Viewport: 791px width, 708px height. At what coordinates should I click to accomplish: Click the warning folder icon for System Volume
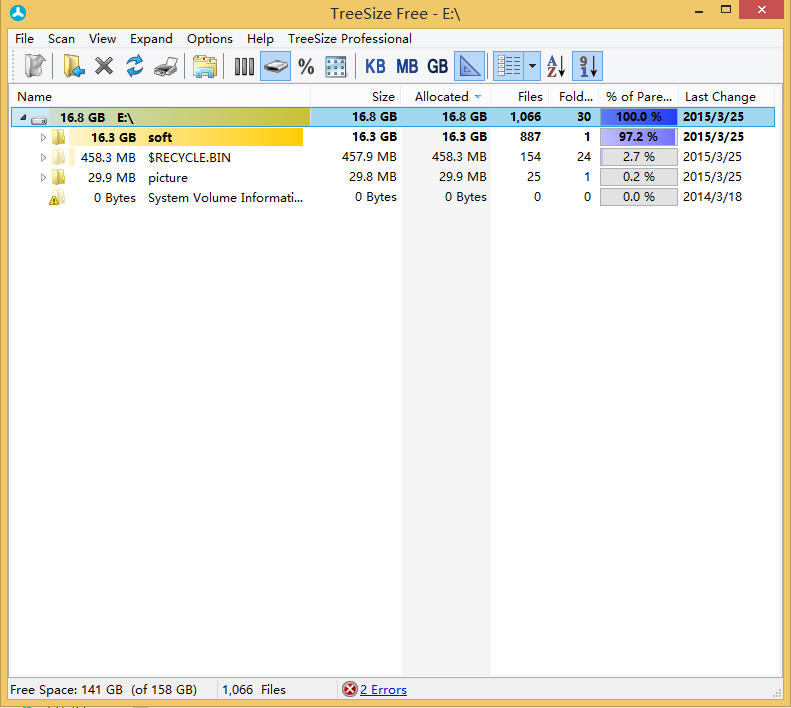click(57, 198)
